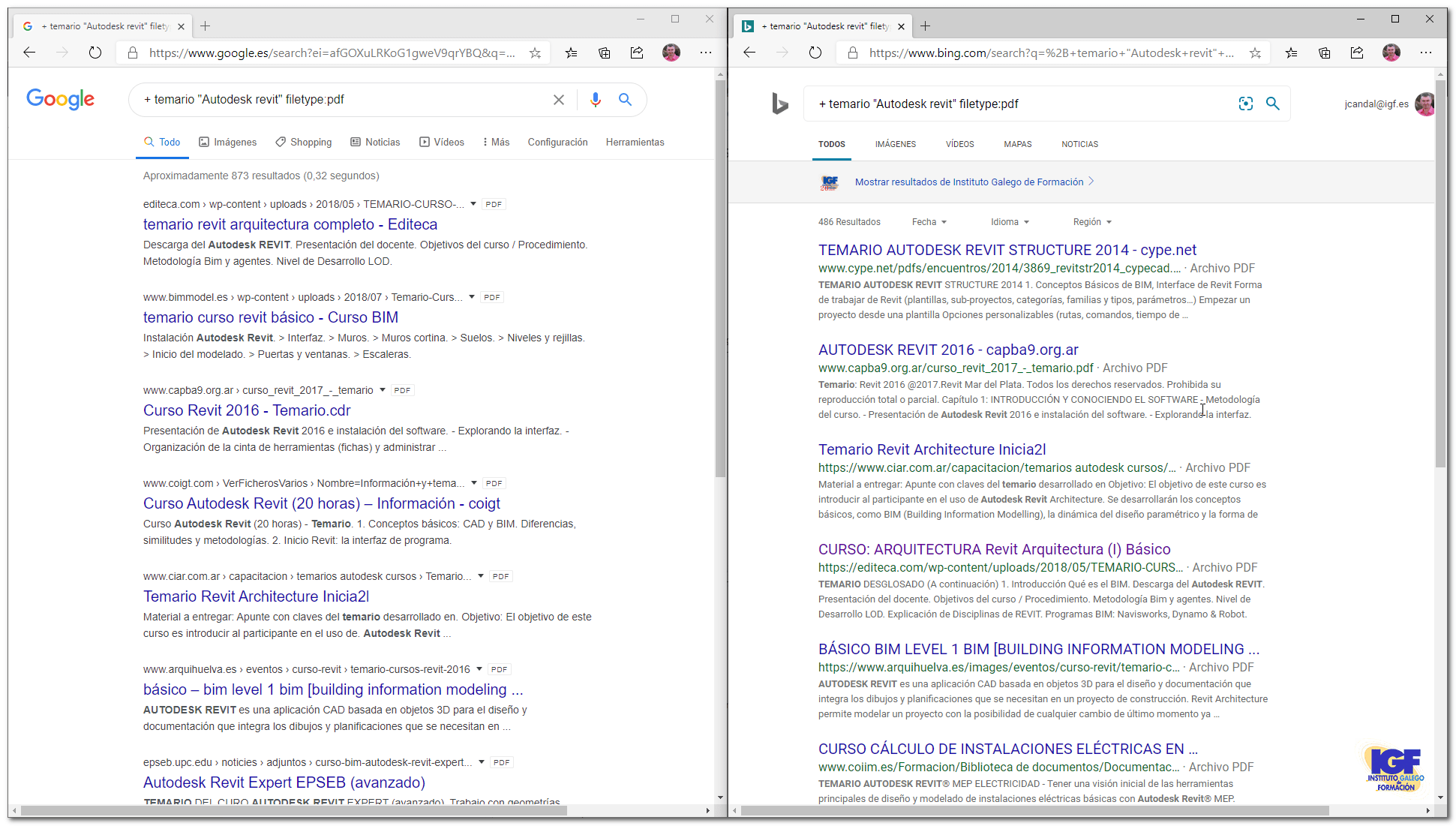Screen dimensions: 1456x826
Task: Refresh the Google browser window
Action: click(x=95, y=53)
